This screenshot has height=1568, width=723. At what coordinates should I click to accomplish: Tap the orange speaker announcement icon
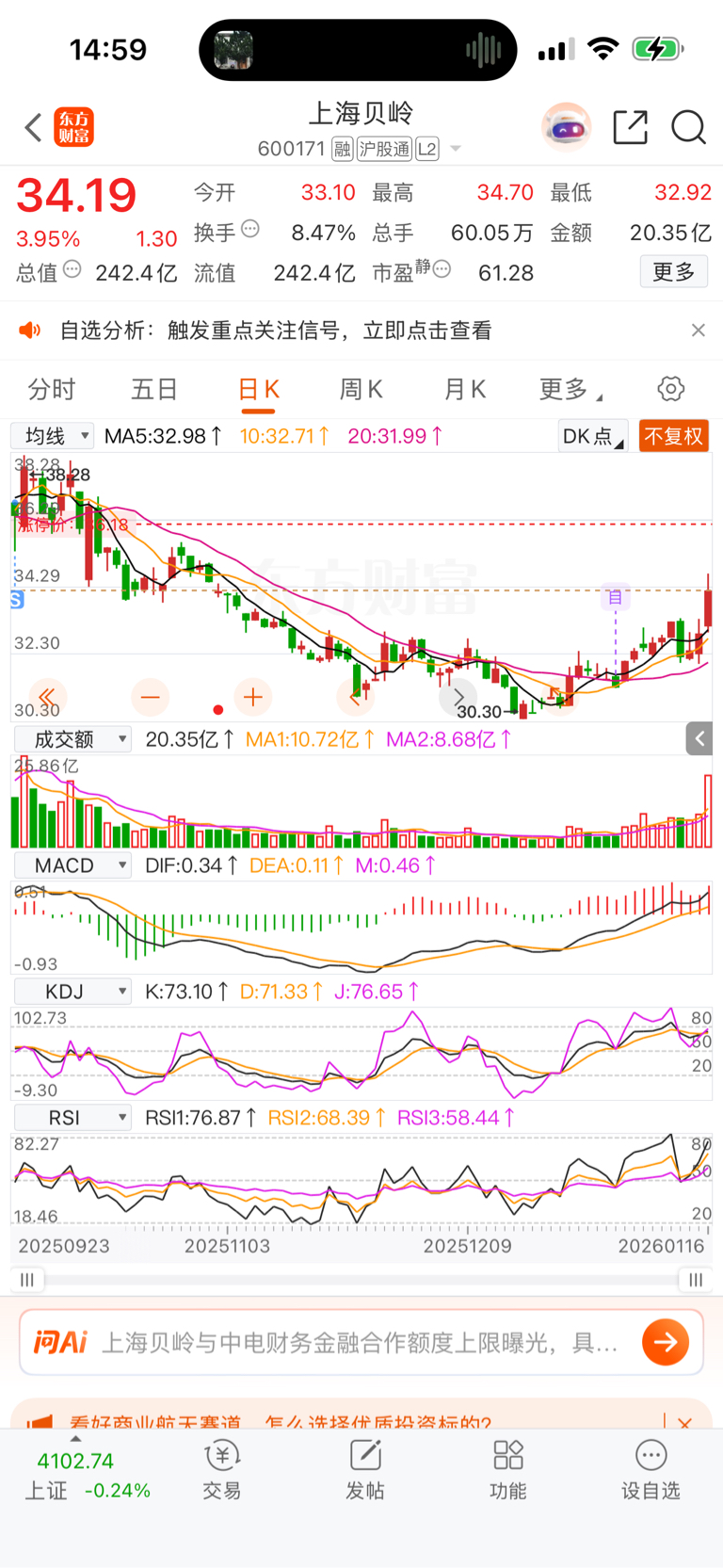[30, 330]
